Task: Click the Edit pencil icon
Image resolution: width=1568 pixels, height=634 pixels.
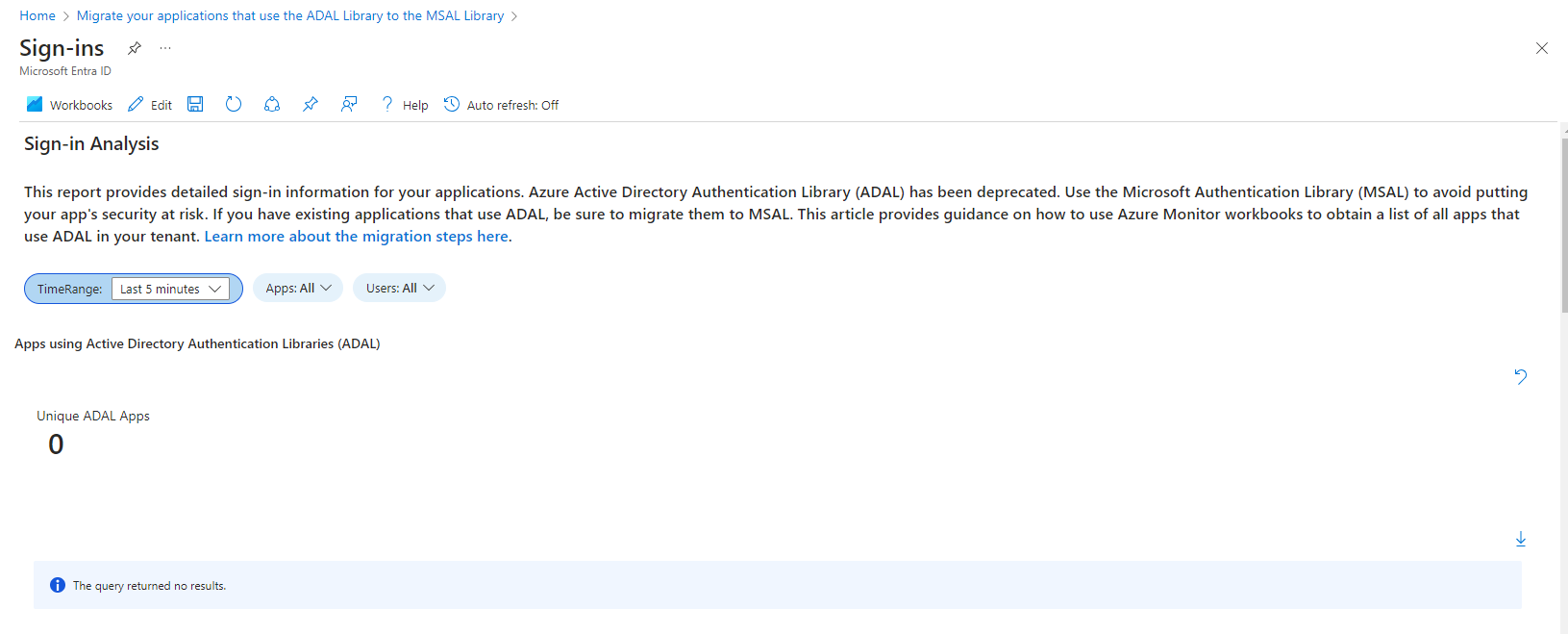Action: pyautogui.click(x=136, y=104)
